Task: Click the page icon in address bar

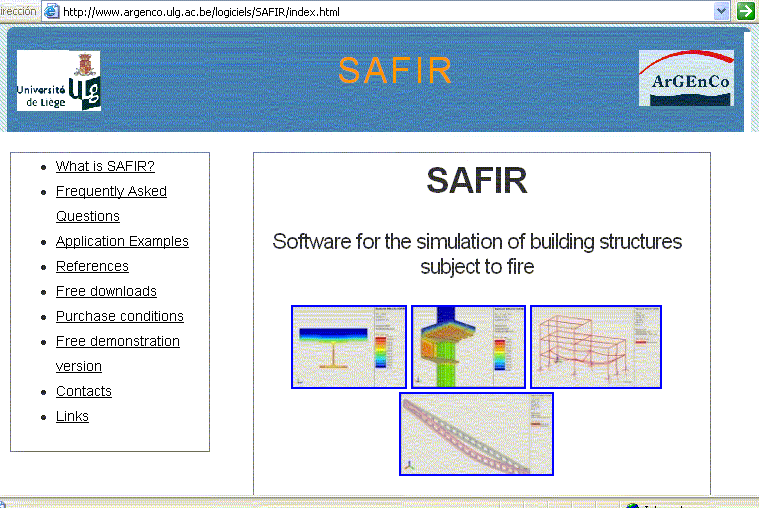Action: 51,12
